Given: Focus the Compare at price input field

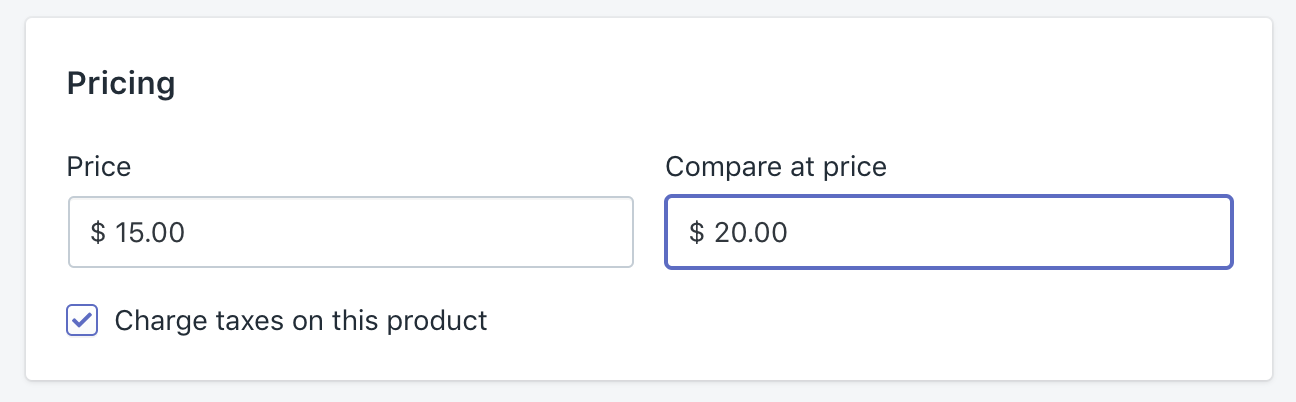Looking at the screenshot, I should [948, 232].
